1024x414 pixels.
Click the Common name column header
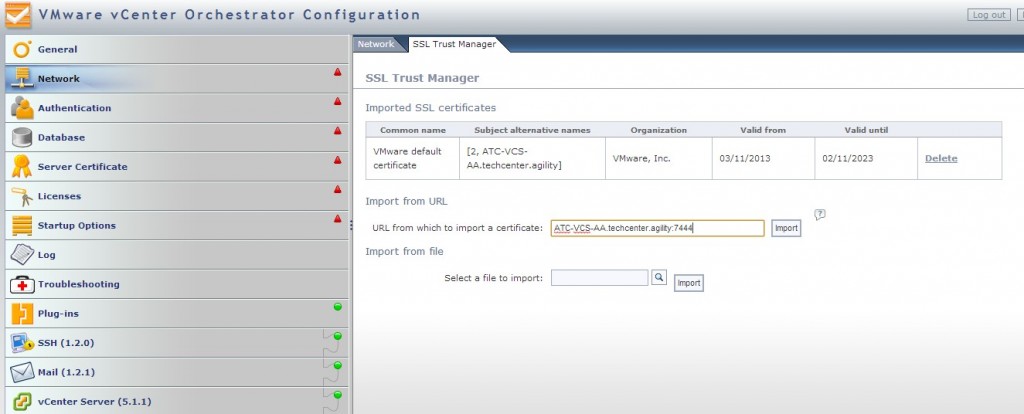[413, 130]
